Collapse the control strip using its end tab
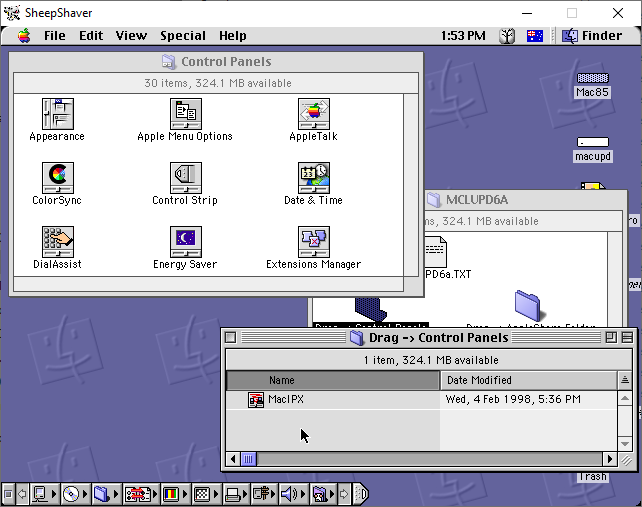Image resolution: width=642 pixels, height=507 pixels. pos(360,494)
